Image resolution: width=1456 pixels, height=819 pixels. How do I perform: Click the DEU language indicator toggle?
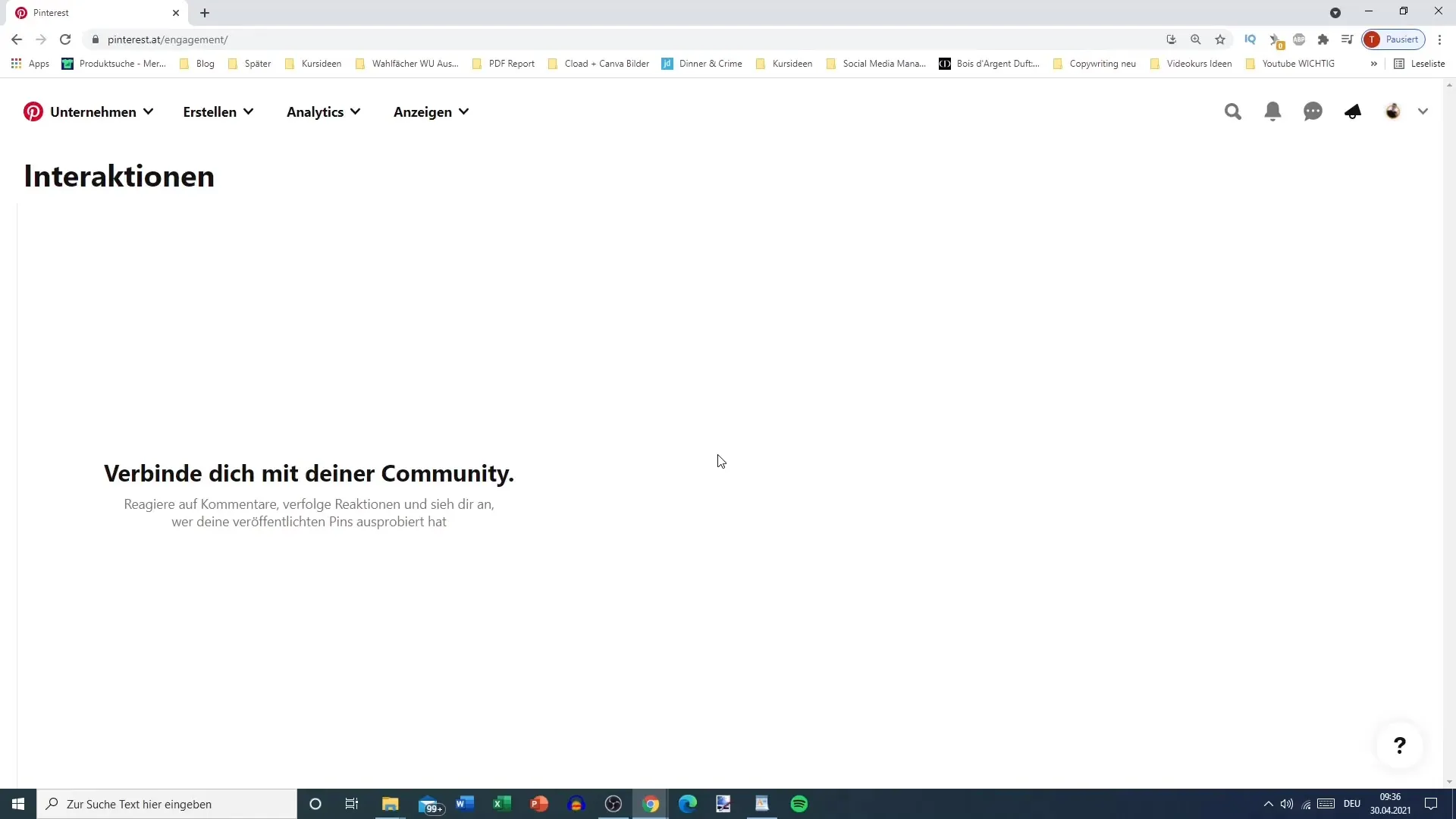click(1352, 803)
